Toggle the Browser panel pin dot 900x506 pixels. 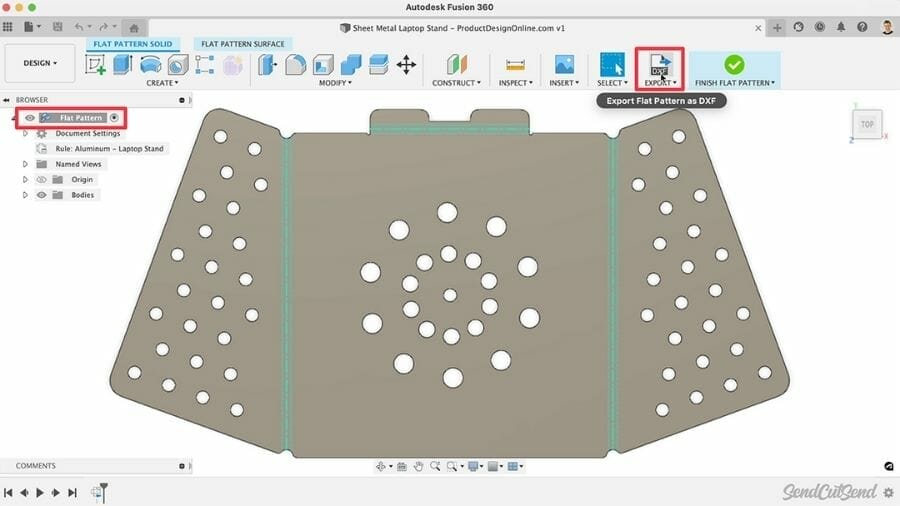(x=182, y=100)
